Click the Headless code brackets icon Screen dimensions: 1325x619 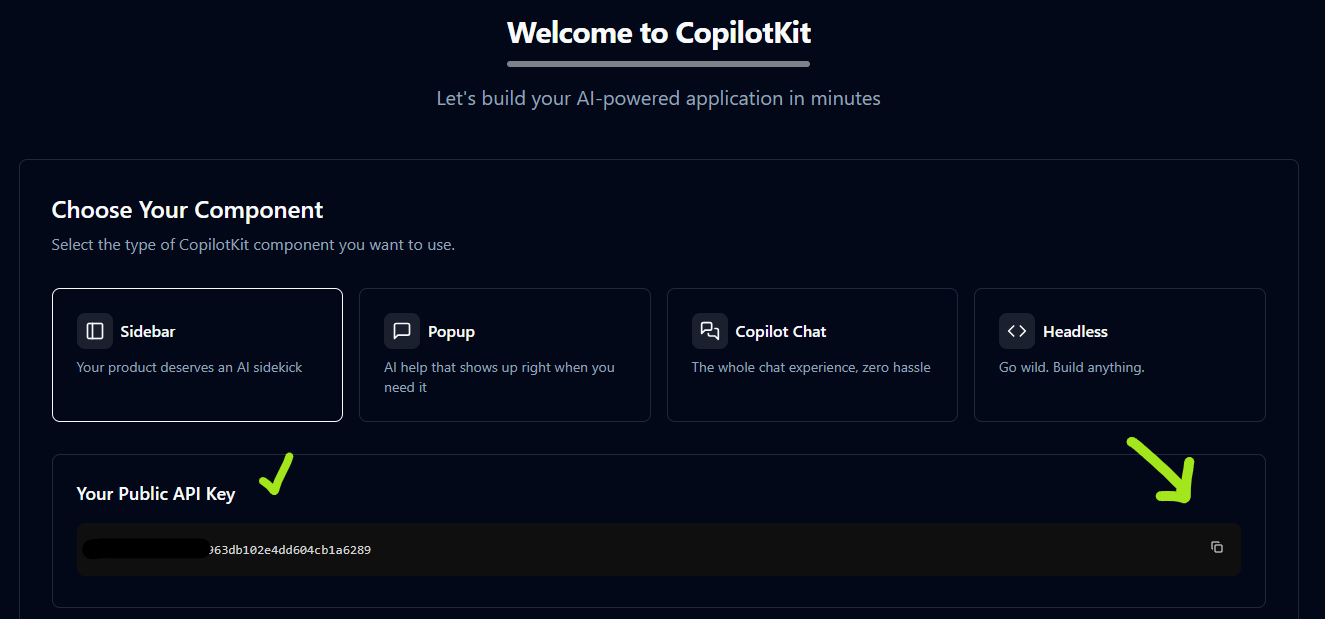[x=1017, y=331]
